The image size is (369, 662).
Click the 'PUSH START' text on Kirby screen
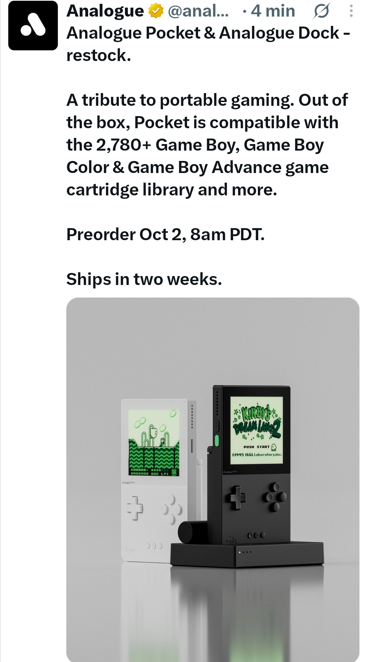pyautogui.click(x=257, y=446)
